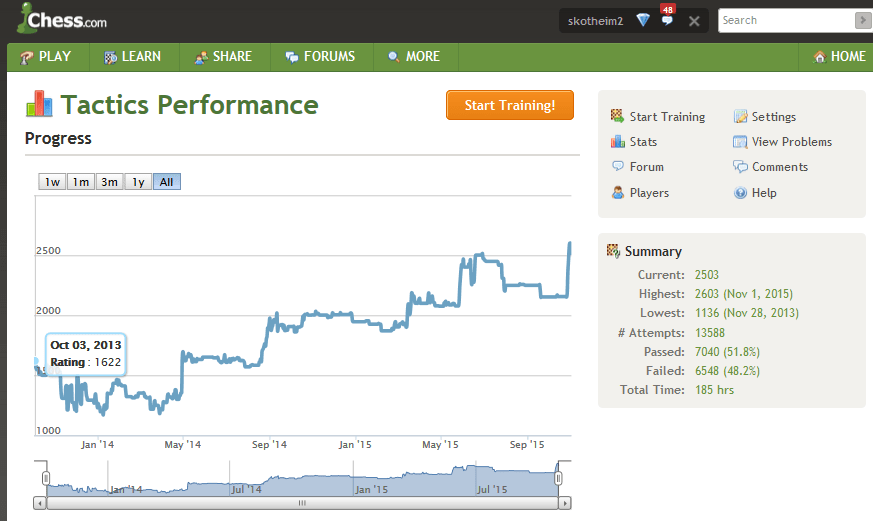Click the Sep '15 x-axis label
Screen dimensions: 873x521
pyautogui.click(x=527, y=445)
